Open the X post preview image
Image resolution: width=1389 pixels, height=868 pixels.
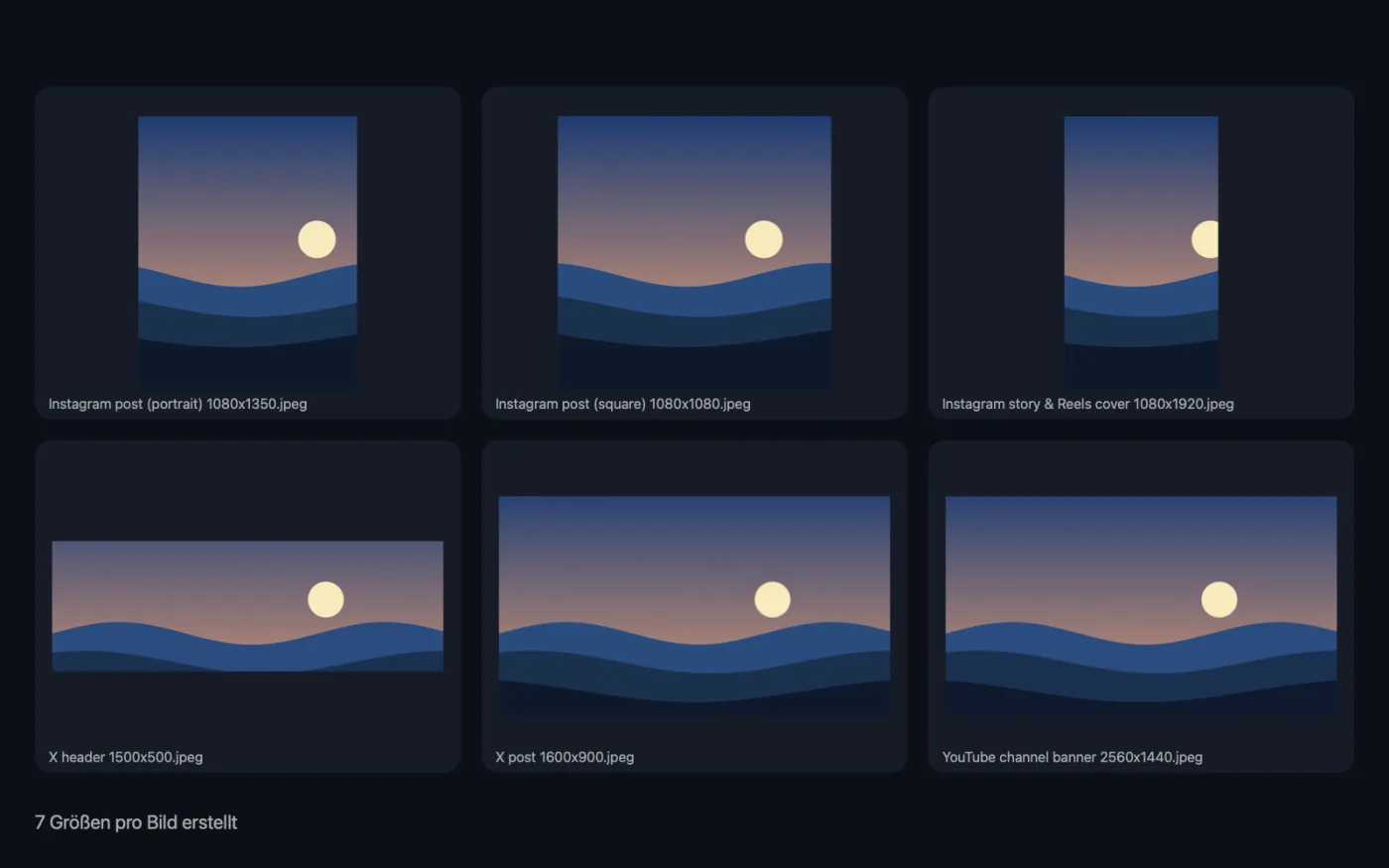point(694,606)
